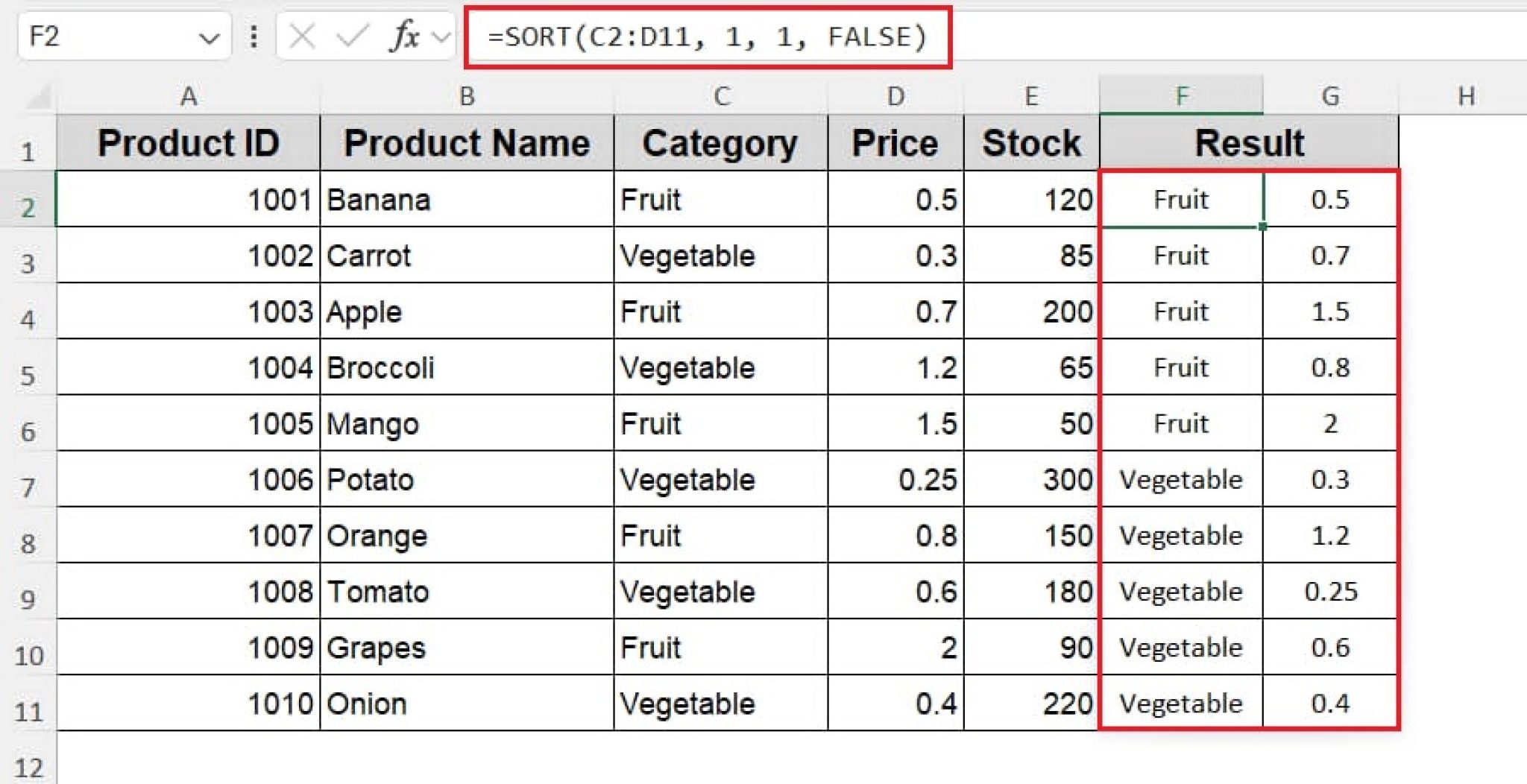Click the Enter (checkmark) icon in the formula bar
This screenshot has width=1527, height=784.
[351, 37]
